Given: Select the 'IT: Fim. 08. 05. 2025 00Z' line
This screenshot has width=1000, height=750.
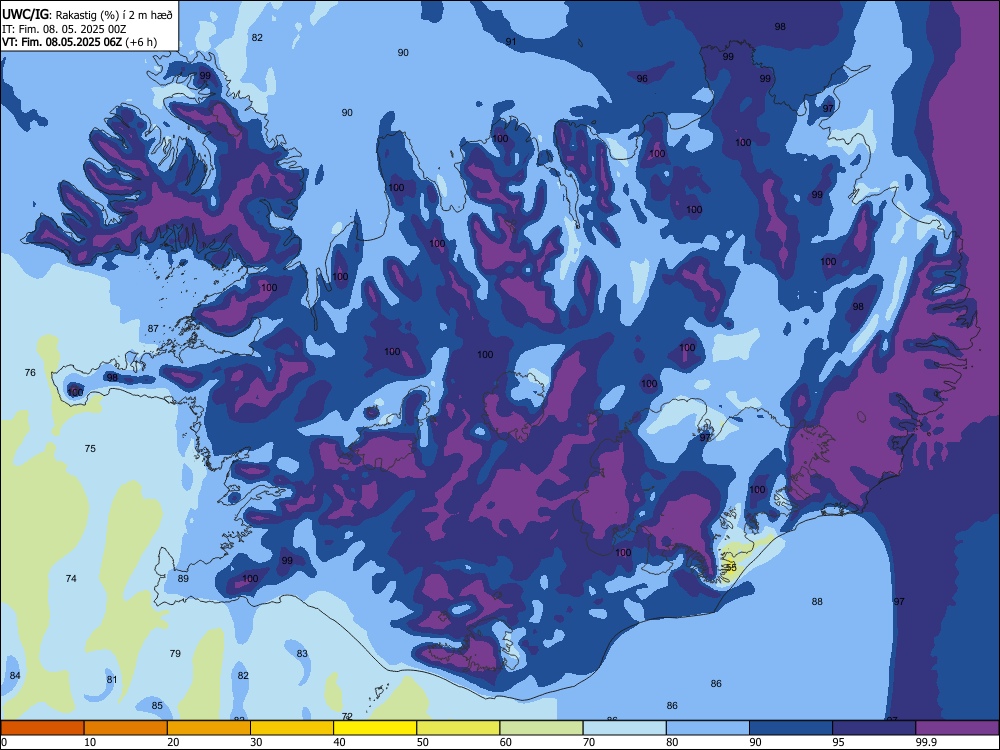Looking at the screenshot, I should click(x=64, y=29).
